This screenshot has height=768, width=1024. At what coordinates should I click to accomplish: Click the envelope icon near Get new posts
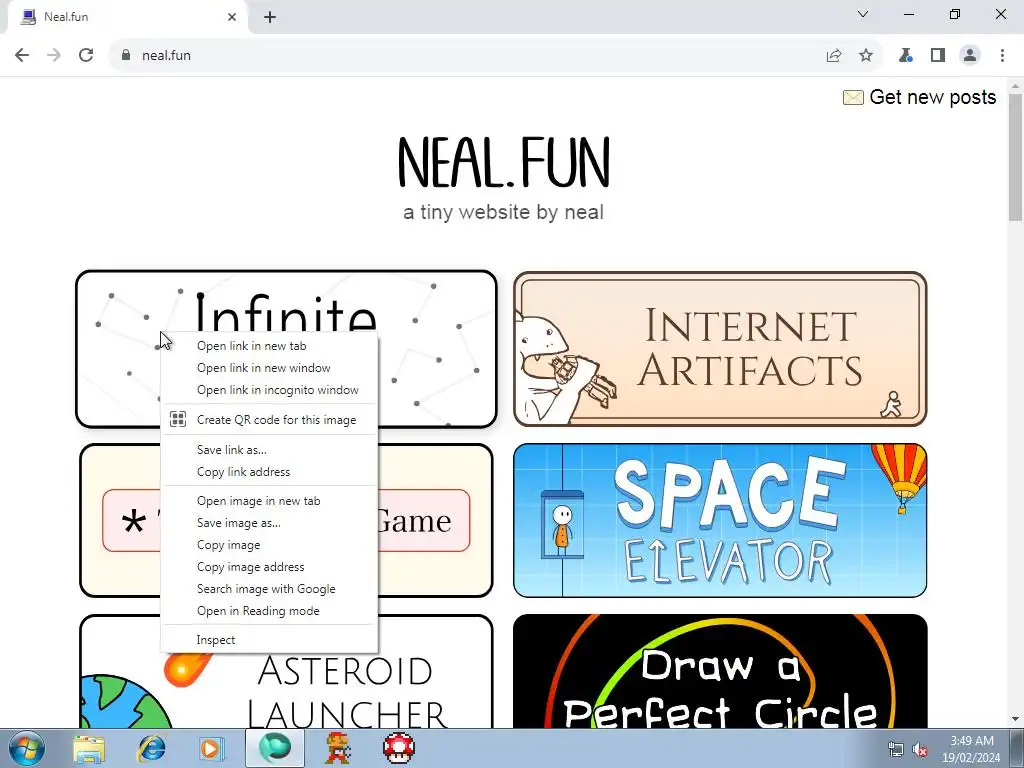point(853,98)
